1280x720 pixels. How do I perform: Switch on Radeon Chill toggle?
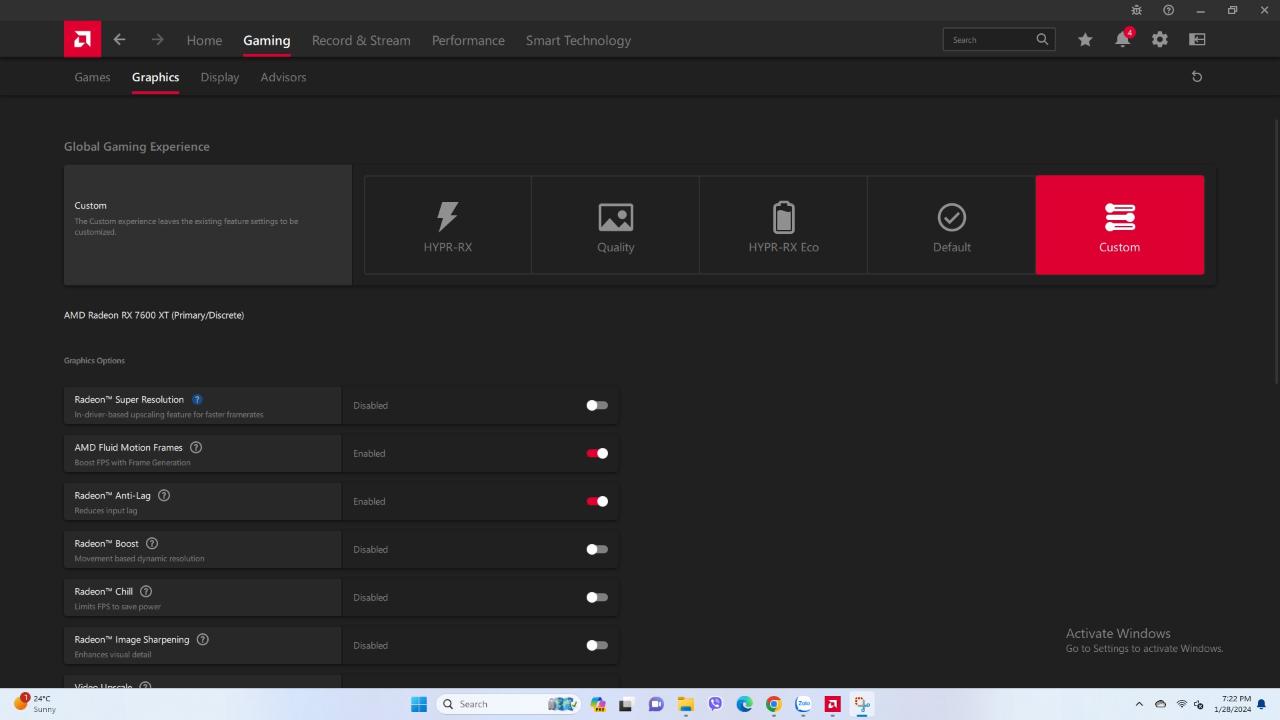[597, 597]
